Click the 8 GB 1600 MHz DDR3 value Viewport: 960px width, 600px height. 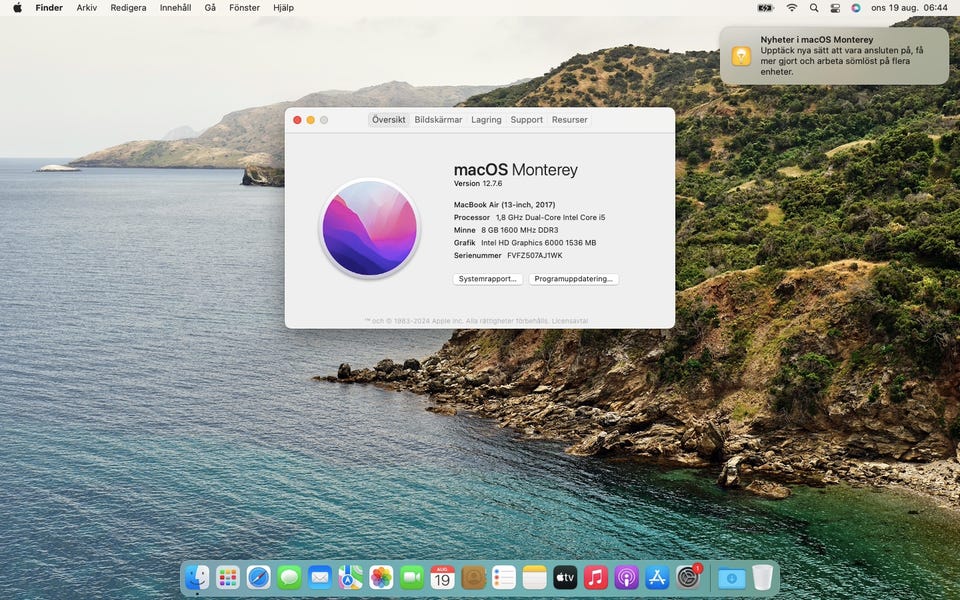point(520,230)
